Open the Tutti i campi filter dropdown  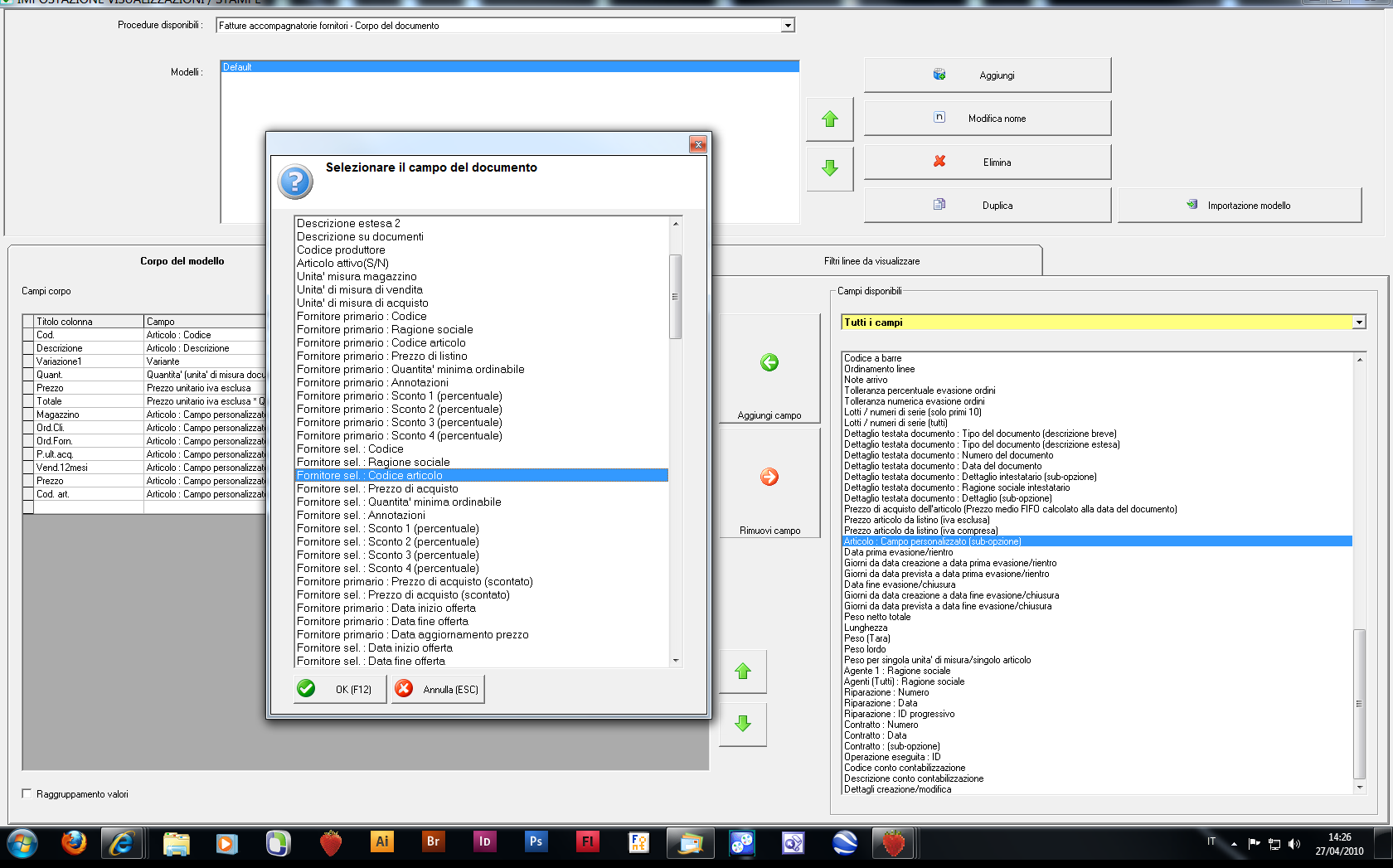1359,322
